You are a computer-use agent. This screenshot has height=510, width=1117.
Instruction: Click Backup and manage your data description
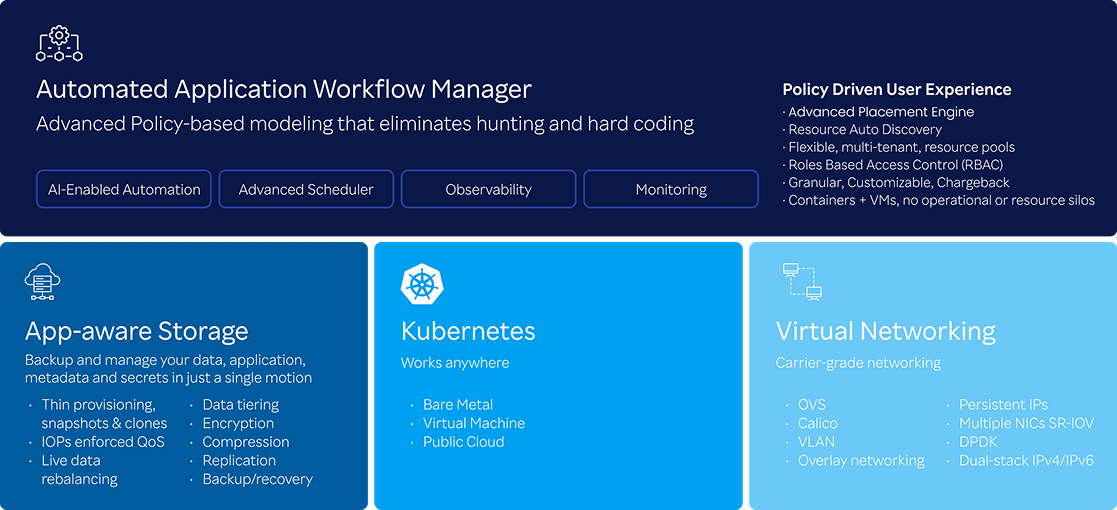[x=168, y=368]
